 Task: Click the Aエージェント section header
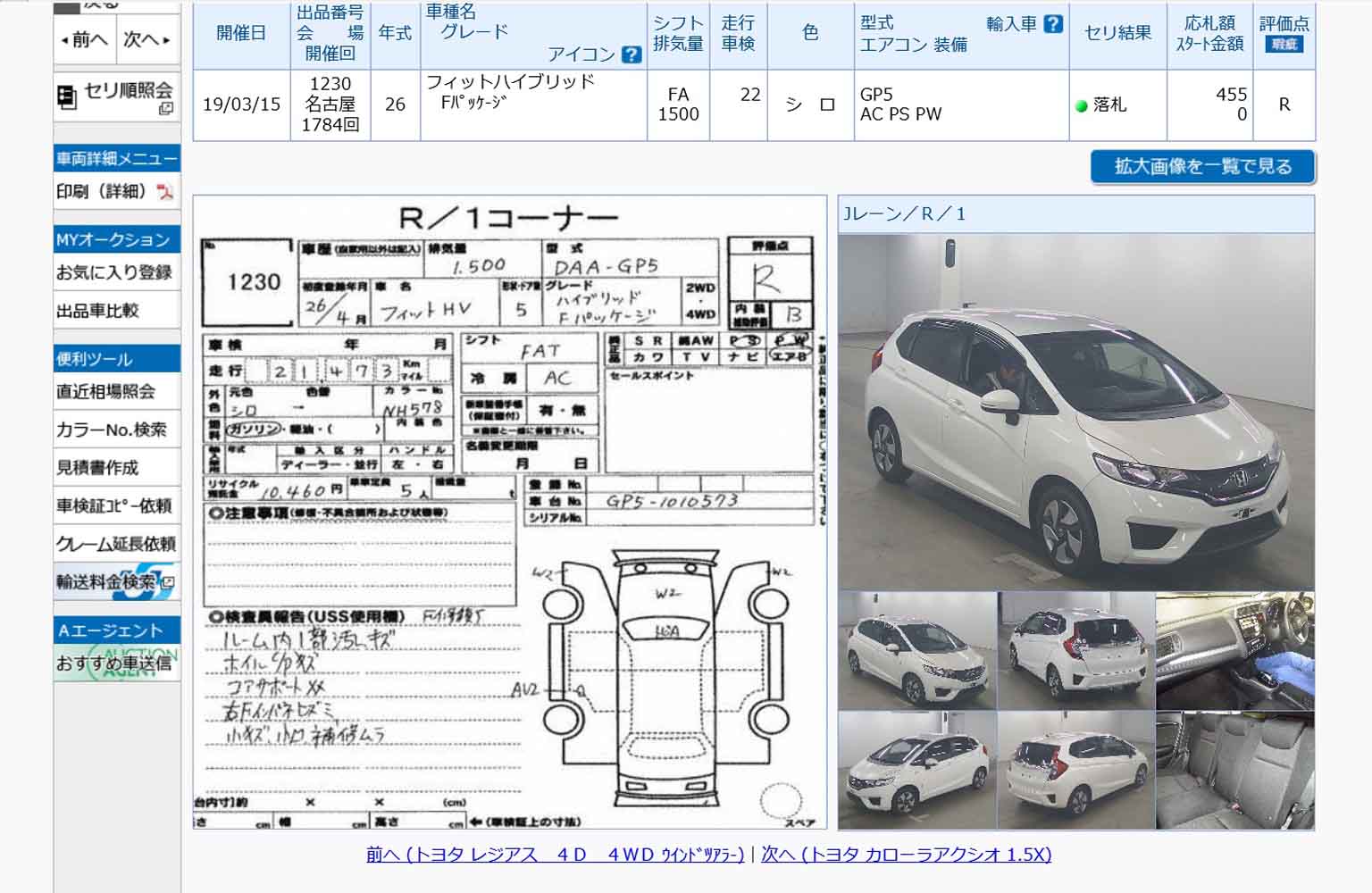[117, 630]
